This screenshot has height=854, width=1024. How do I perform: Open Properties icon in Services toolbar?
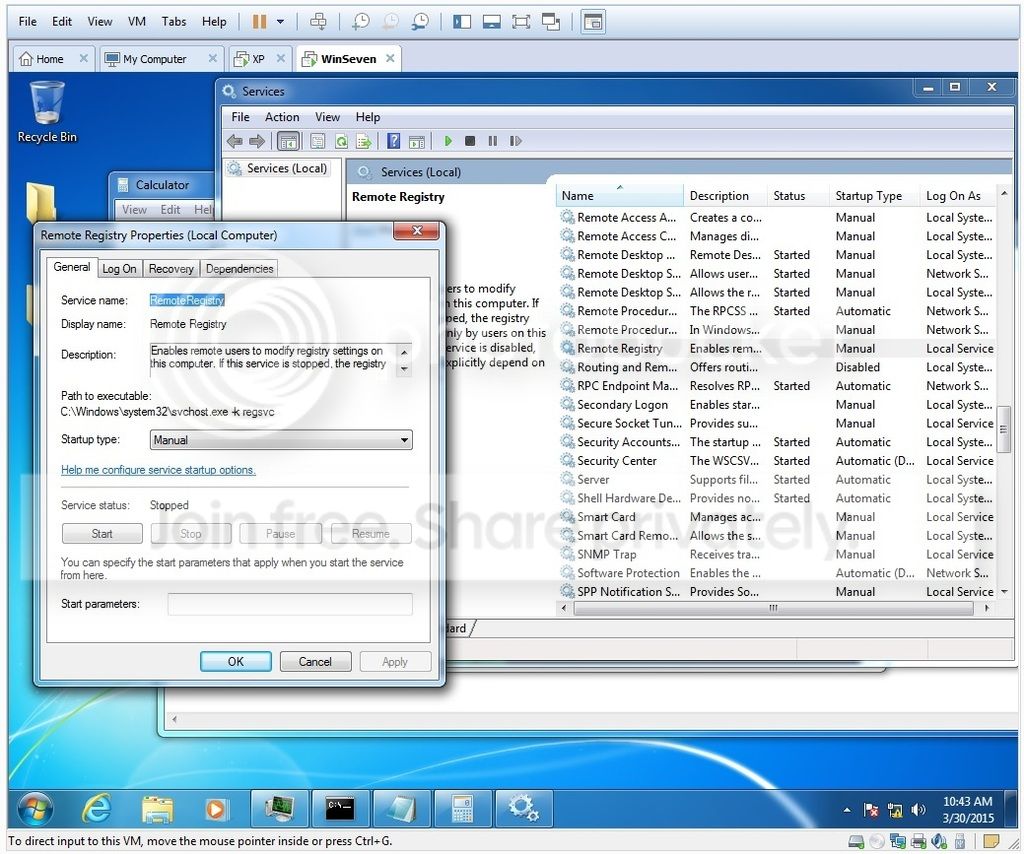click(x=317, y=140)
